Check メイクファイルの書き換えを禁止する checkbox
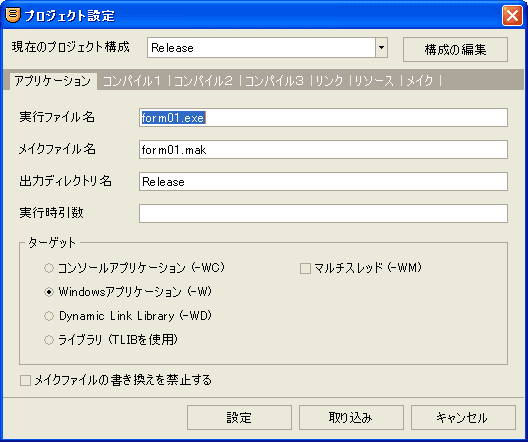The image size is (528, 442). pyautogui.click(x=25, y=381)
